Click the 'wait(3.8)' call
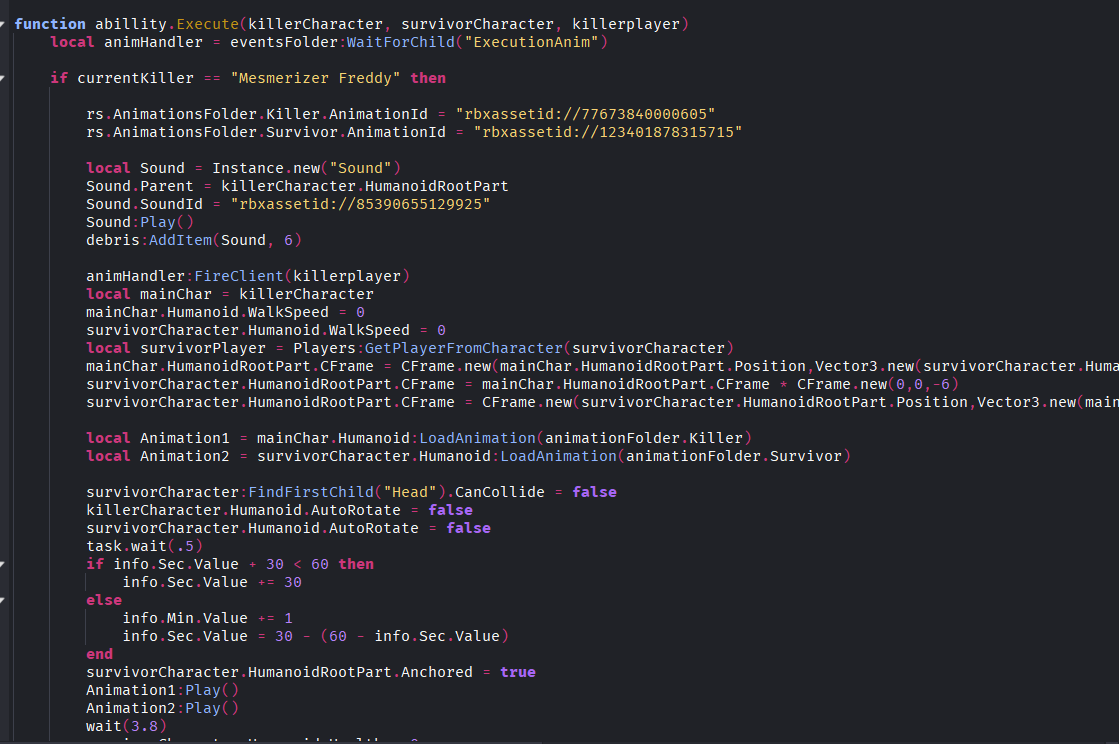This screenshot has height=744, width=1119. click(x=126, y=726)
